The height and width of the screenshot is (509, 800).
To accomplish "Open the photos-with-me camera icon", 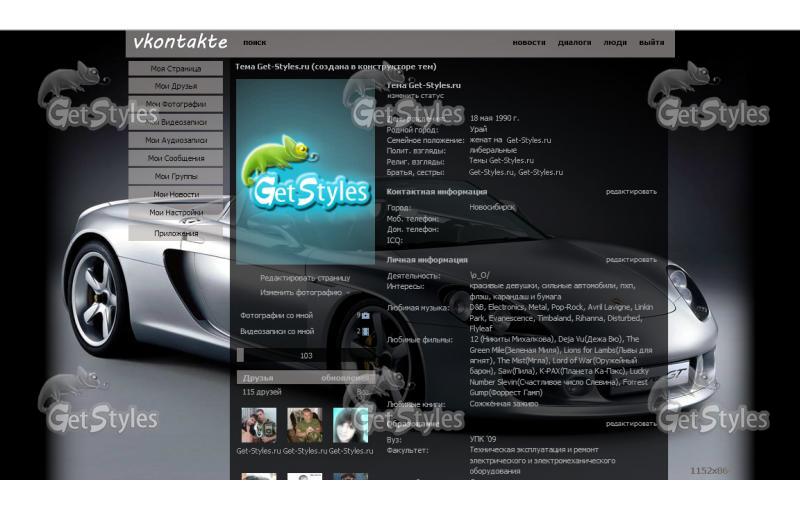I will point(365,316).
